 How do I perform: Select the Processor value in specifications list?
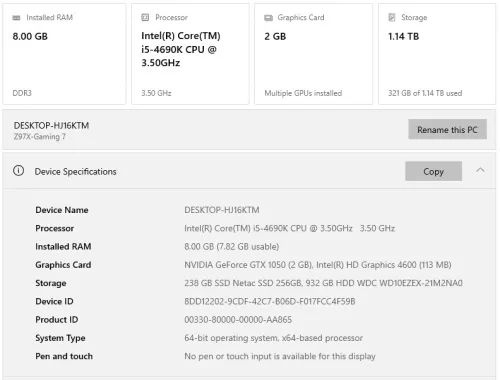click(x=289, y=228)
